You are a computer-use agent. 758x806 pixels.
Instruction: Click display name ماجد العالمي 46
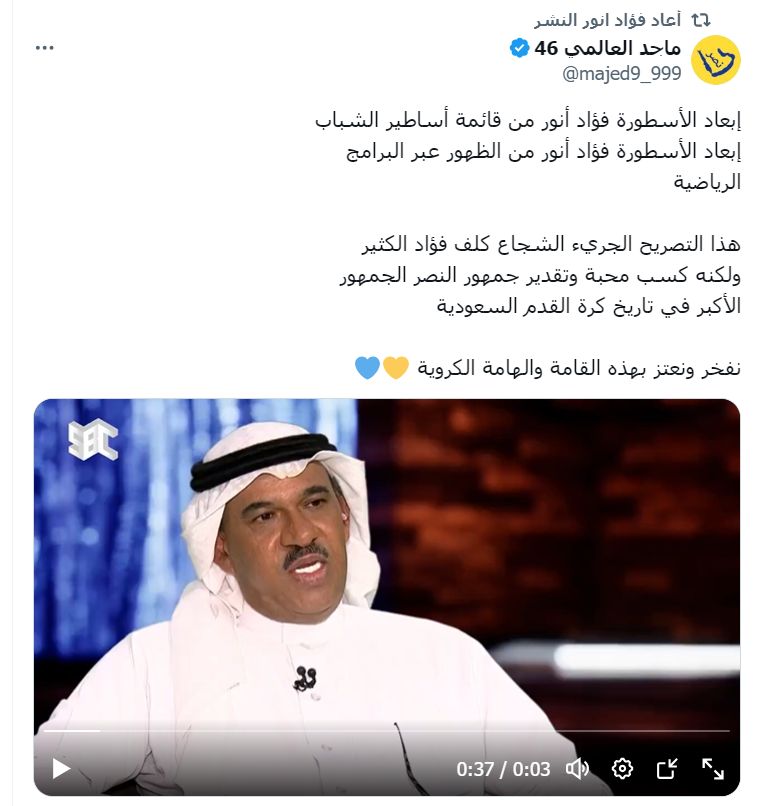coord(608,48)
